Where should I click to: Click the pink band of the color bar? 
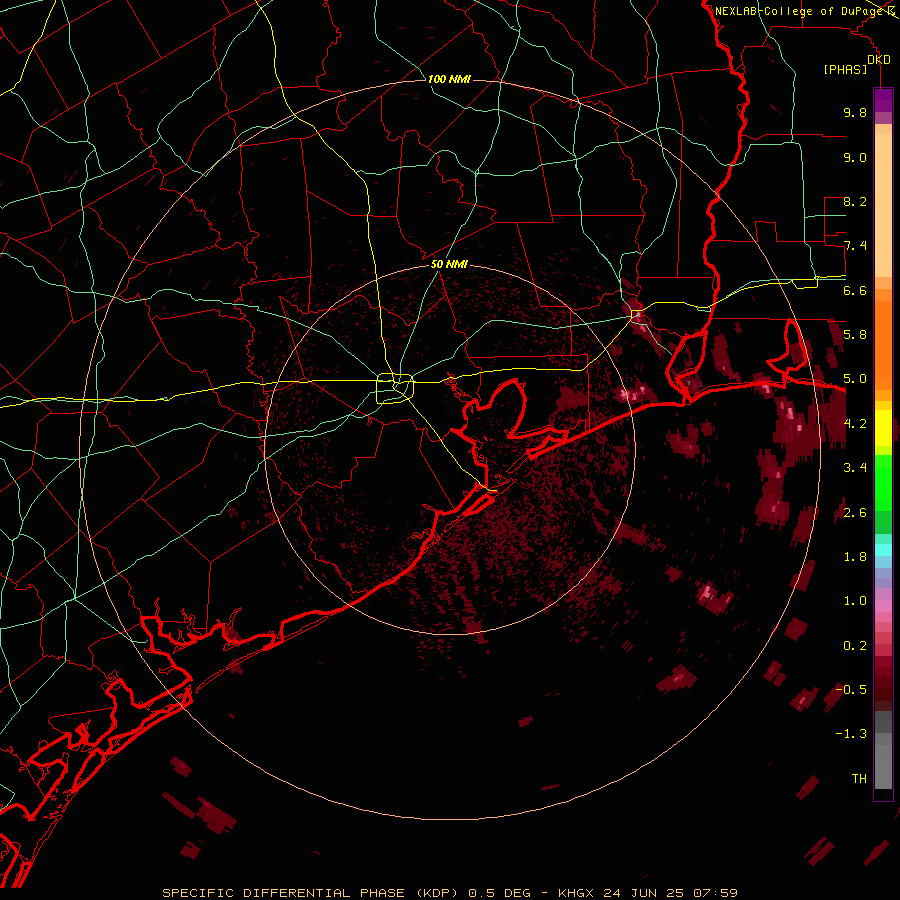[x=883, y=606]
